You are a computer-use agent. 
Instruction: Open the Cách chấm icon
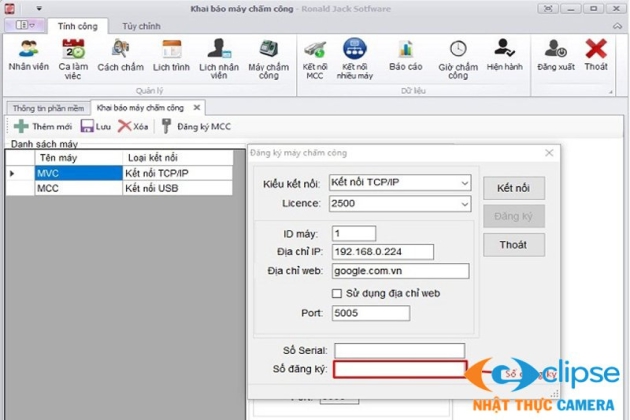(x=121, y=55)
